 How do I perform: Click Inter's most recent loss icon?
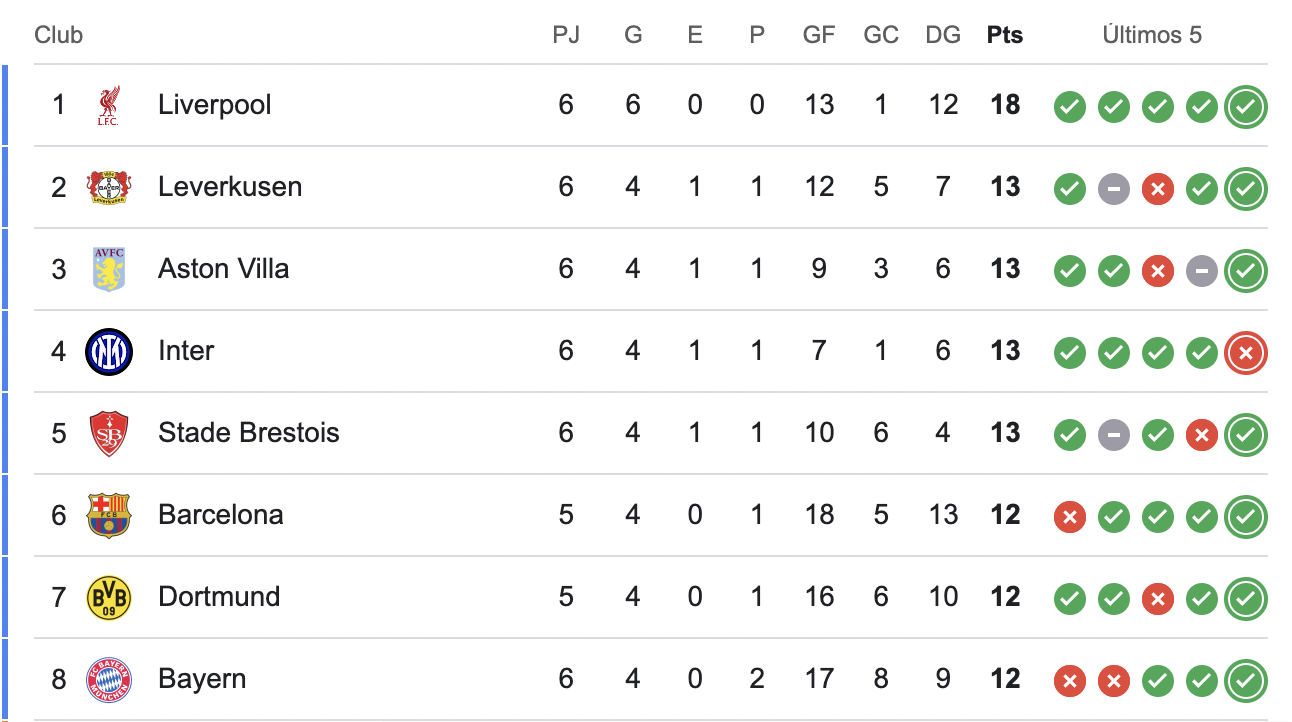pos(1246,351)
